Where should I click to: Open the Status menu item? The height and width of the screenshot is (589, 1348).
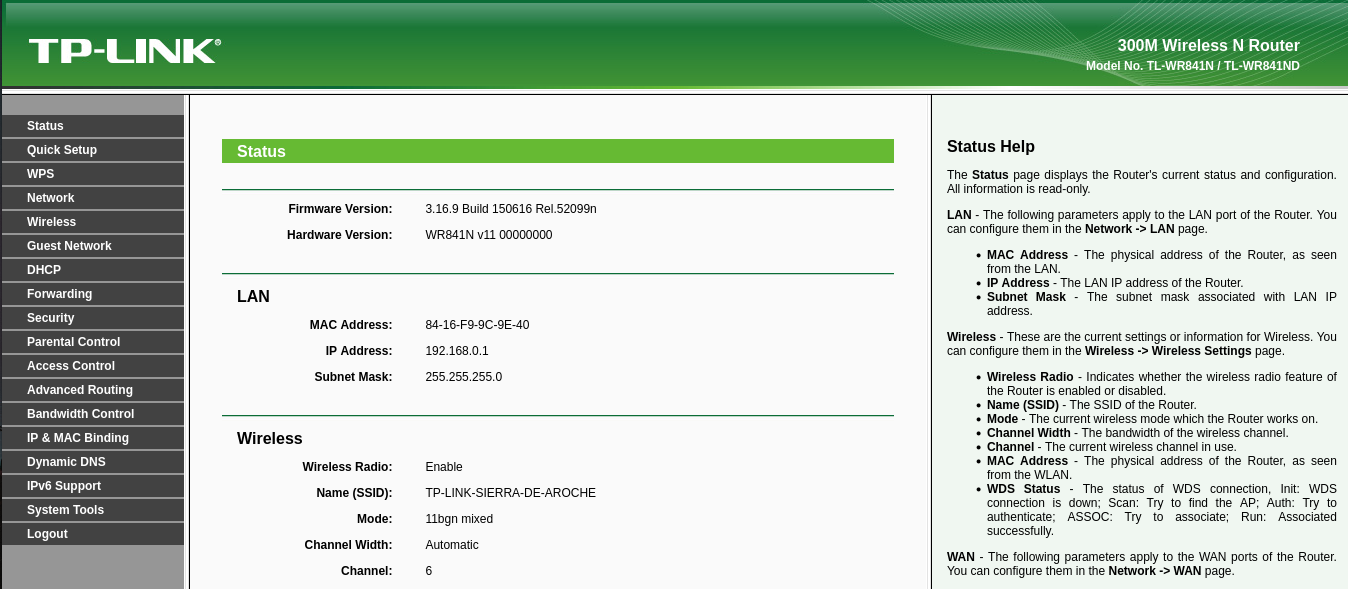[93, 126]
